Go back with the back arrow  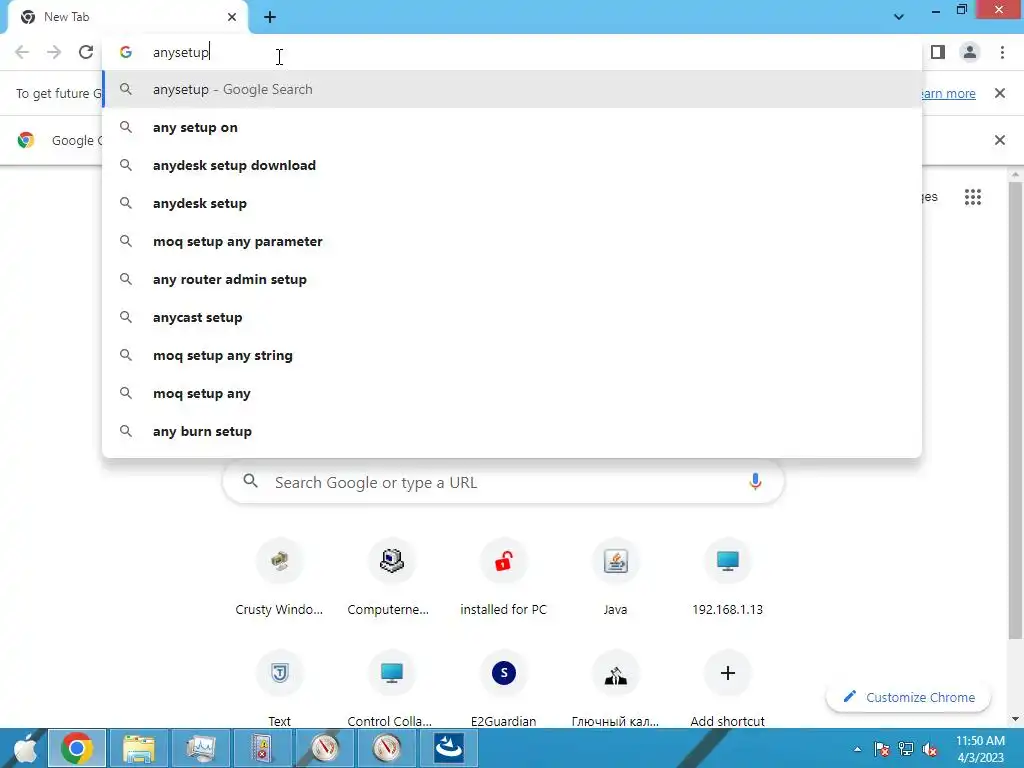[x=22, y=52]
